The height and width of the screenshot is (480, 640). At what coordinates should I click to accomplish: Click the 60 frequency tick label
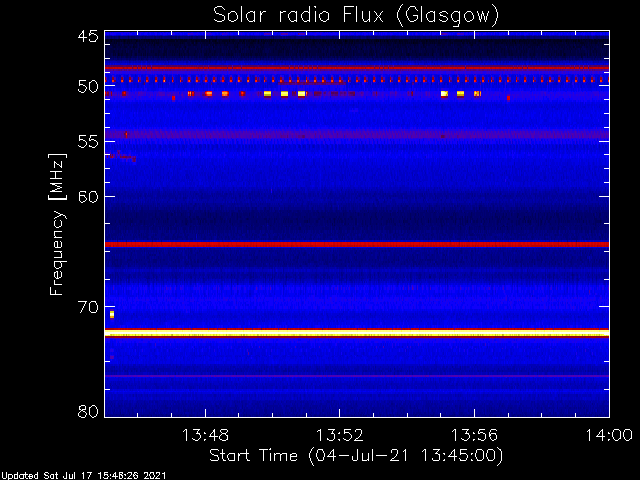[88, 196]
